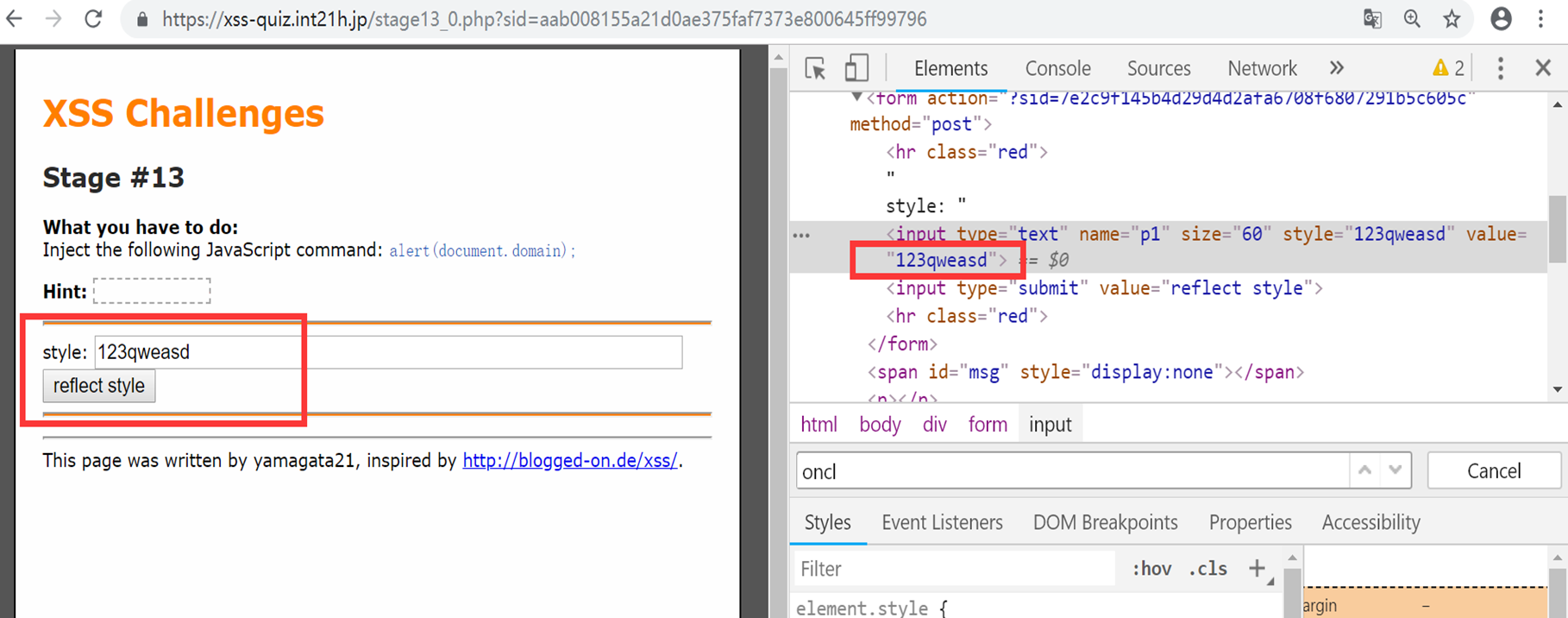
Task: Open DevTools customize menu
Action: (x=1501, y=68)
